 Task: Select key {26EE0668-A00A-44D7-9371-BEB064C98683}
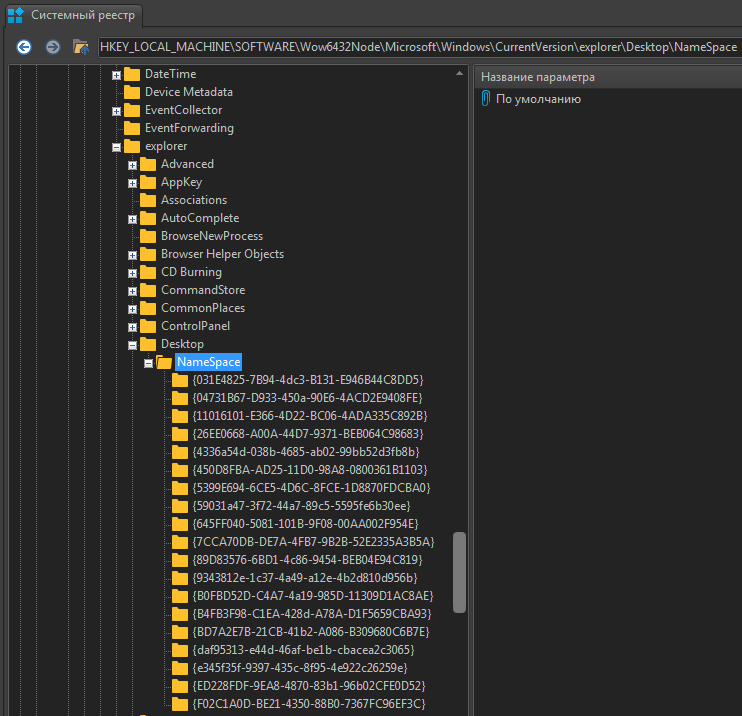[x=308, y=433]
